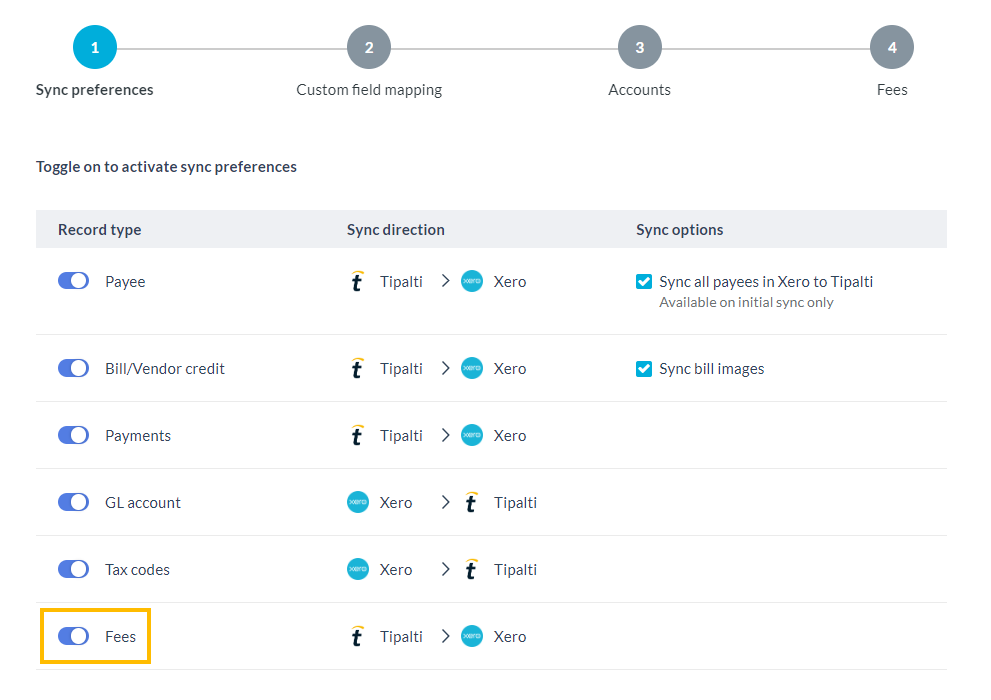Click the Tipalti icon in the Payee row
Viewport: 991px width, 700px height.
tap(357, 281)
